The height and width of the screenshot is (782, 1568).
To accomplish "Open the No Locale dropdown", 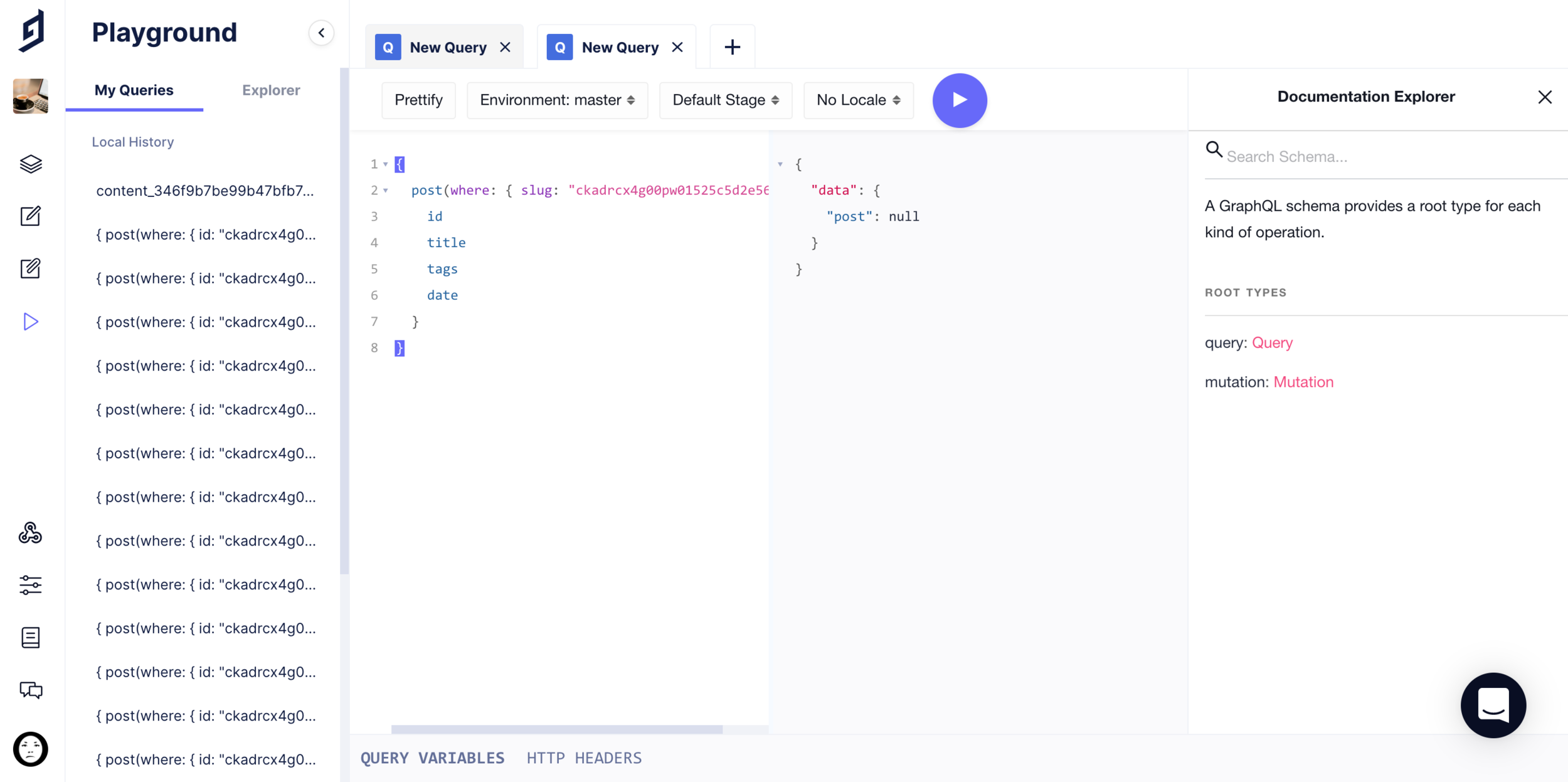I will [858, 100].
